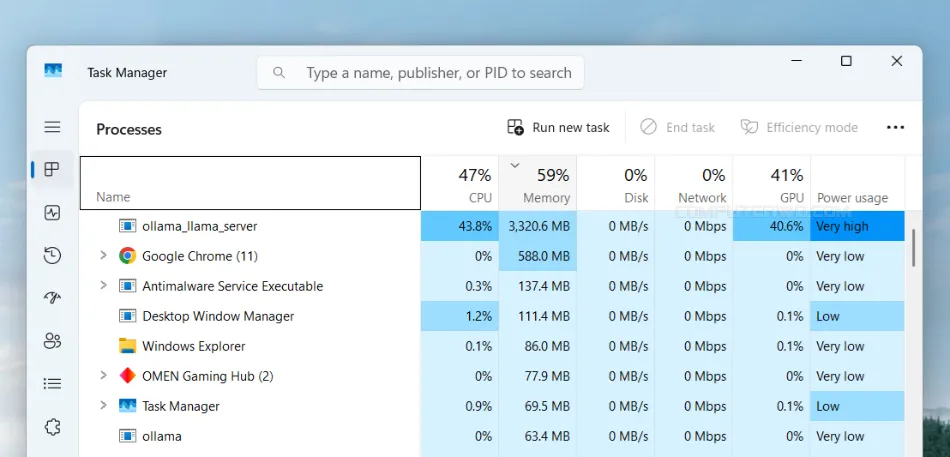This screenshot has width=950, height=457.
Task: Open the Details sidebar icon
Action: coord(53,384)
